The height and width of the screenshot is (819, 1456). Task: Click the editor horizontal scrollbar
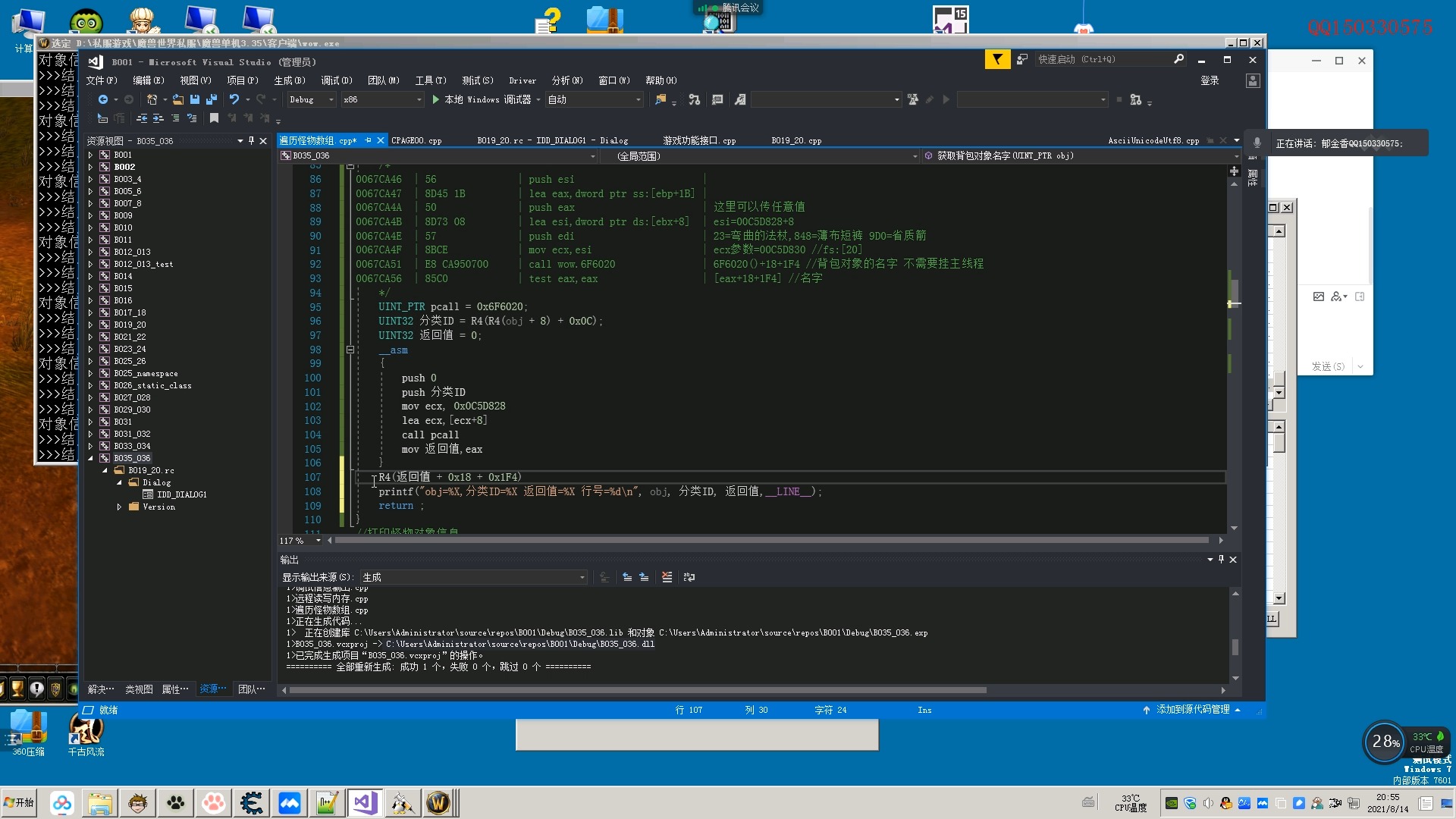coord(771,541)
